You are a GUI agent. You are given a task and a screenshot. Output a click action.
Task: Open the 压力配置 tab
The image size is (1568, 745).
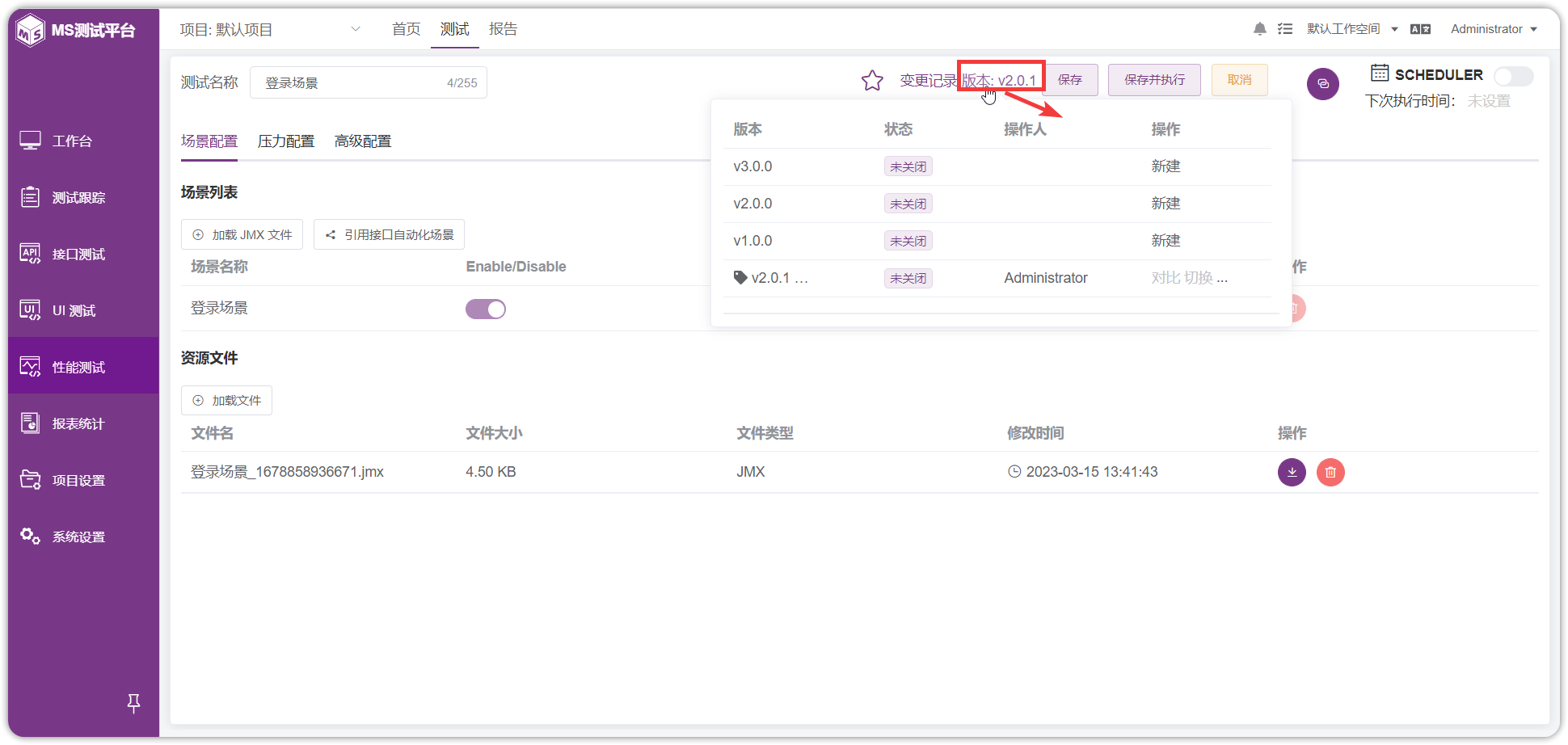pos(286,141)
